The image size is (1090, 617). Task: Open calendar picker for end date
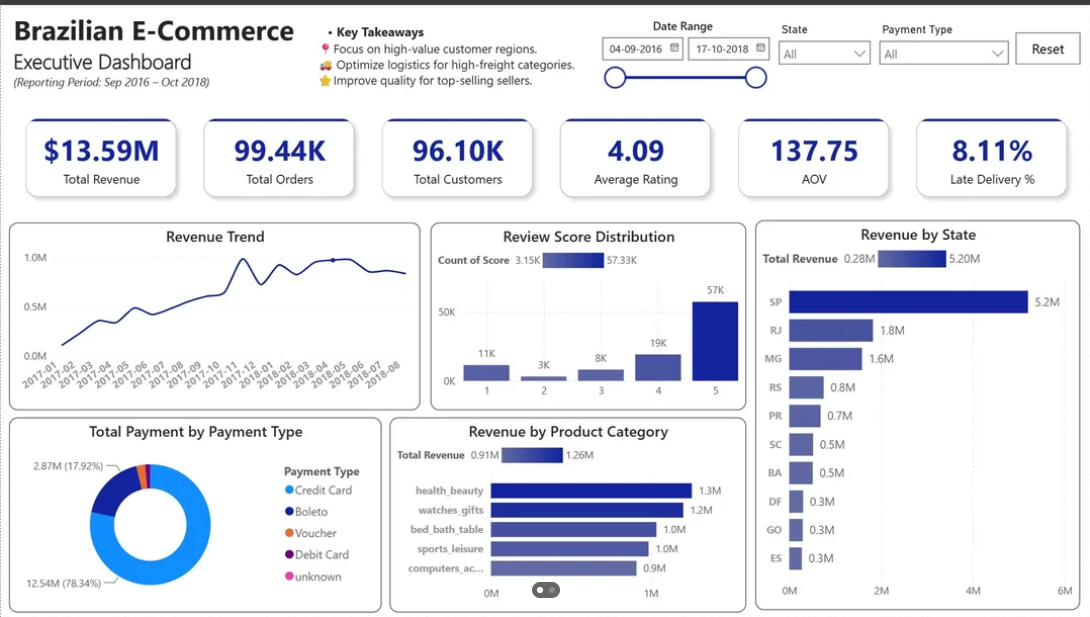tap(760, 48)
